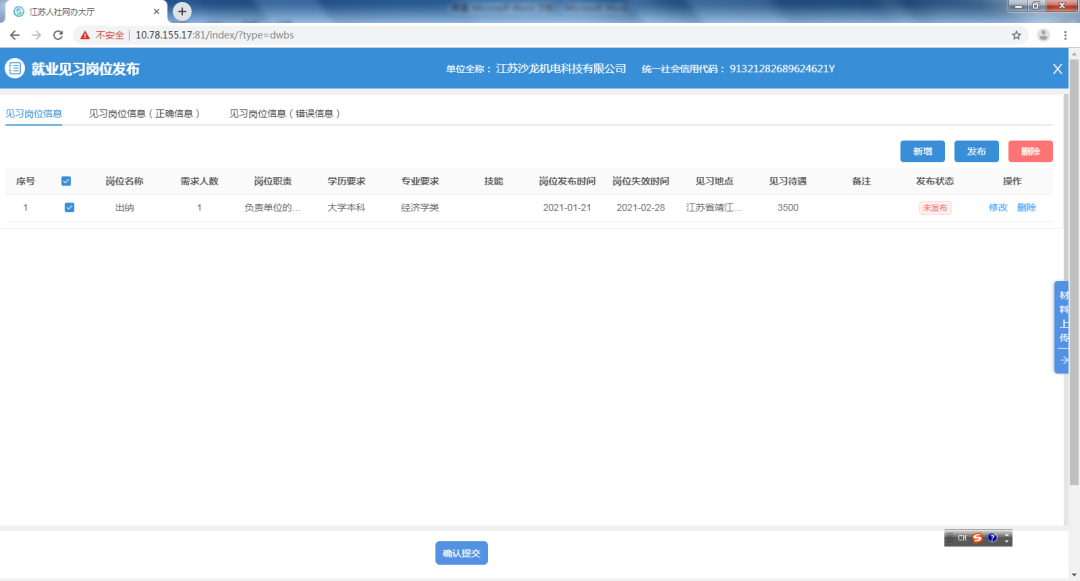Click the blue 发布 button
The height and width of the screenshot is (581, 1080).
click(976, 152)
